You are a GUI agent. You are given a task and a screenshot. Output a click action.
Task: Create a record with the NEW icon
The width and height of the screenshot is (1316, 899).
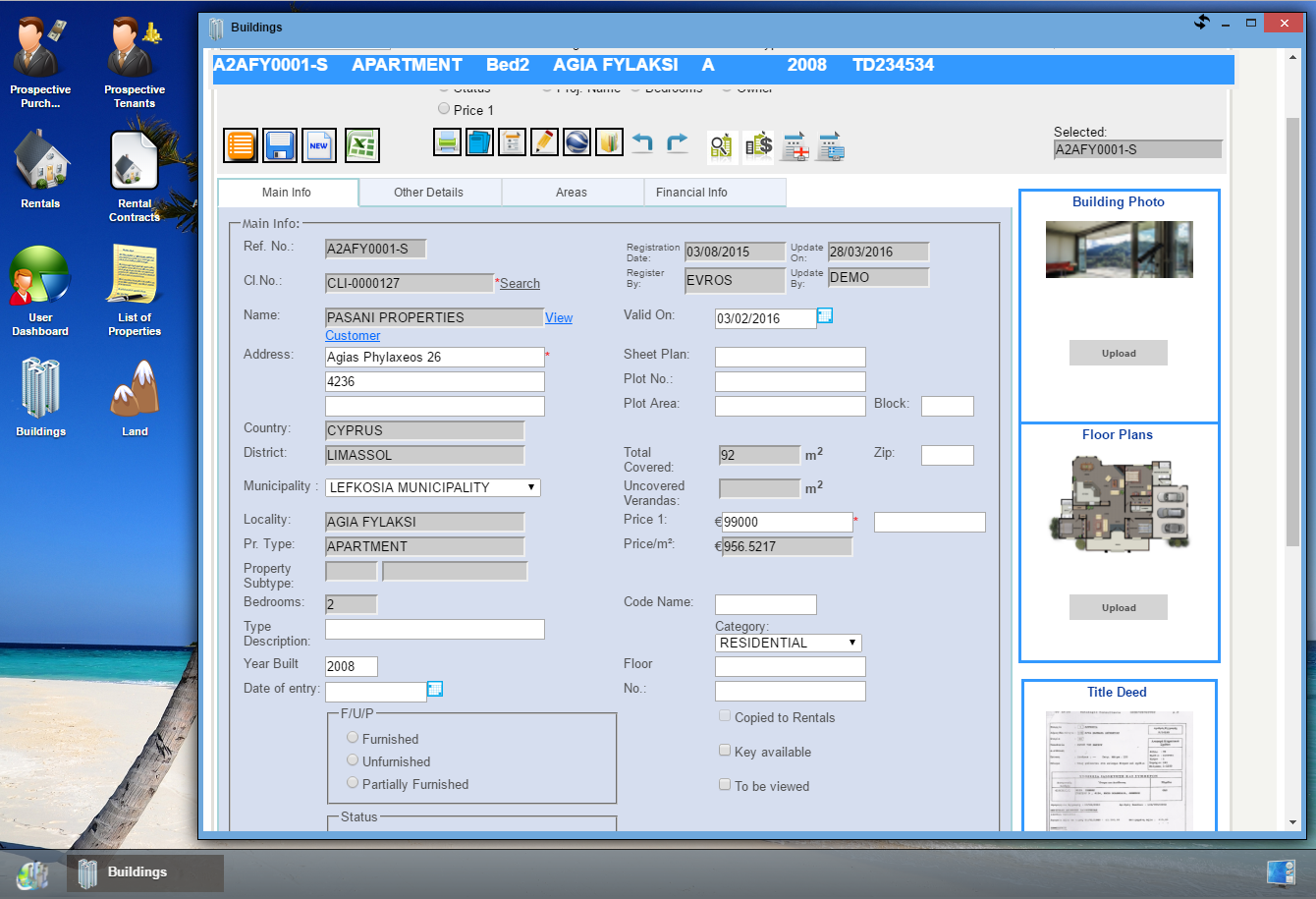pos(319,145)
